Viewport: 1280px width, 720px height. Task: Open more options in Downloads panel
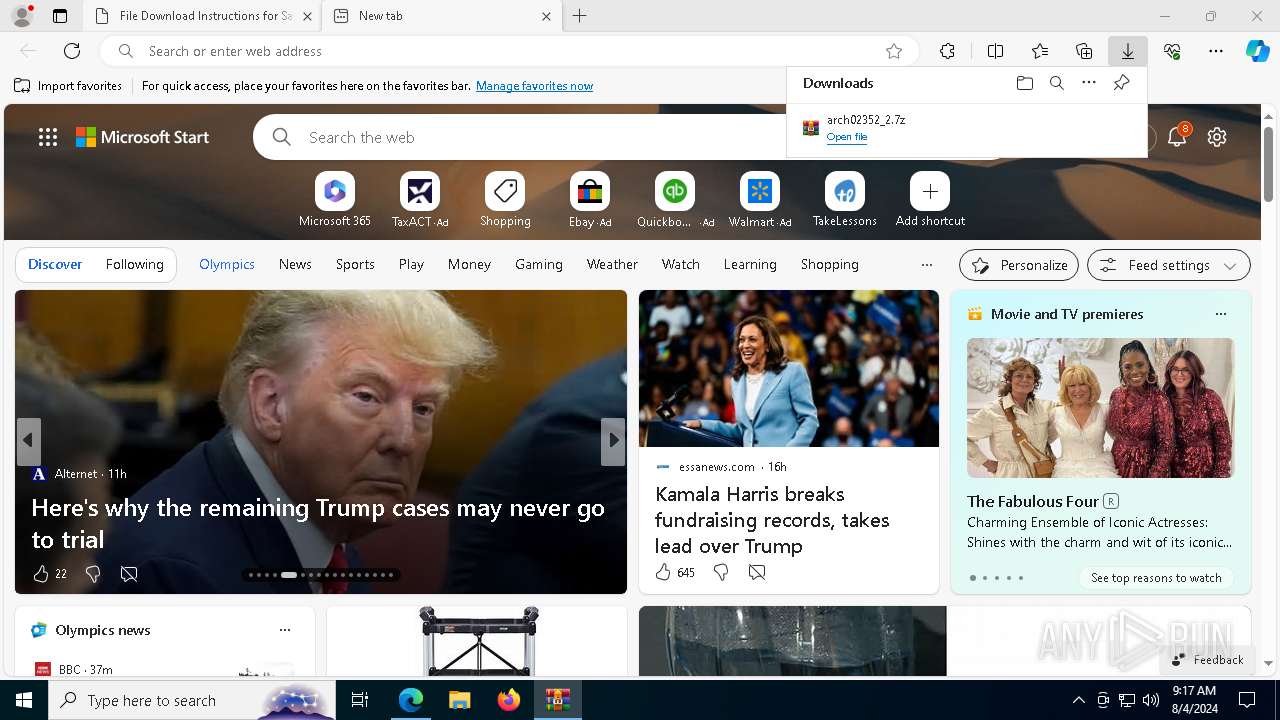[x=1089, y=83]
